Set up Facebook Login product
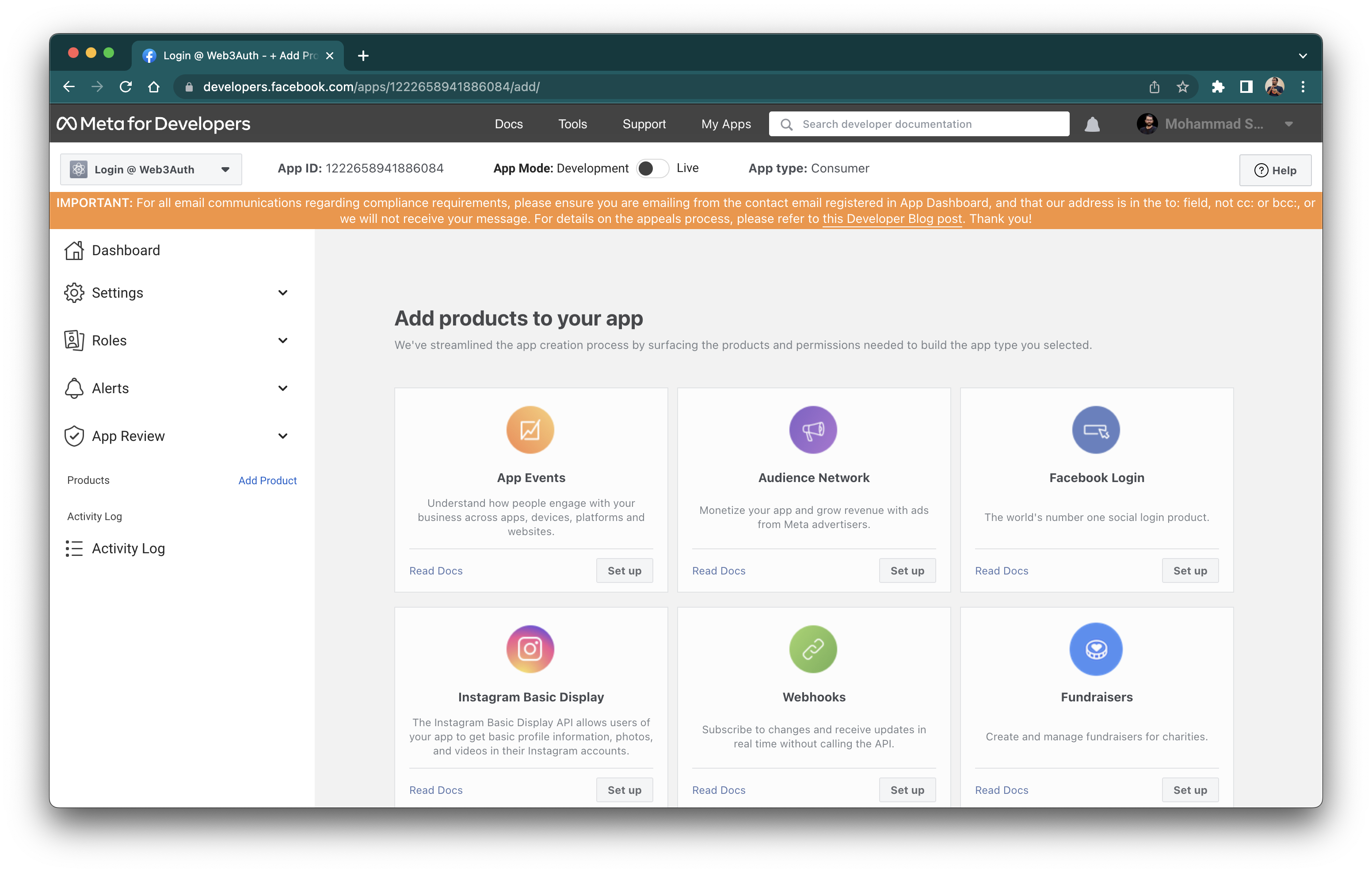This screenshot has height=873, width=1372. [1190, 570]
